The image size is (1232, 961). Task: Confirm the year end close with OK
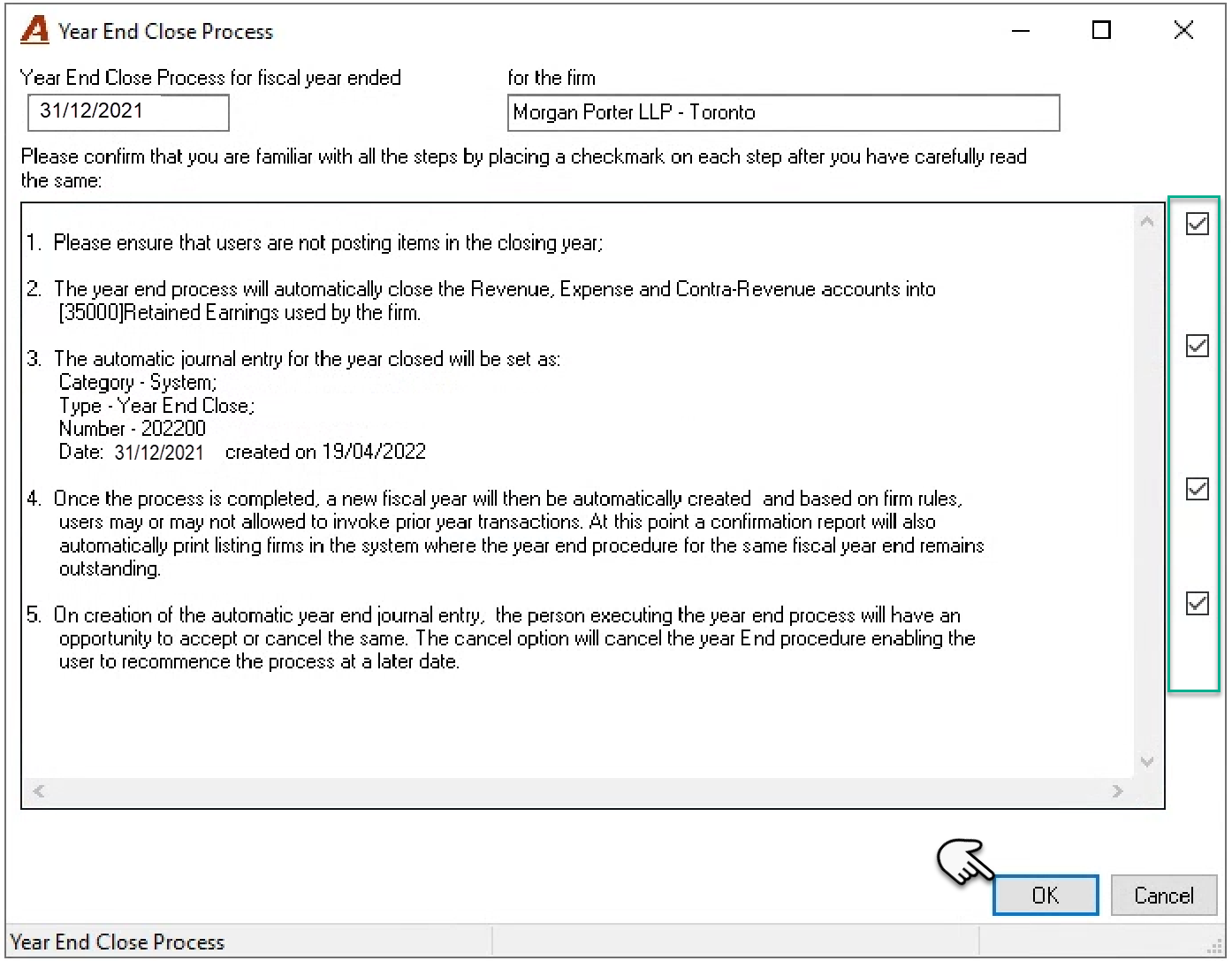coord(1046,896)
